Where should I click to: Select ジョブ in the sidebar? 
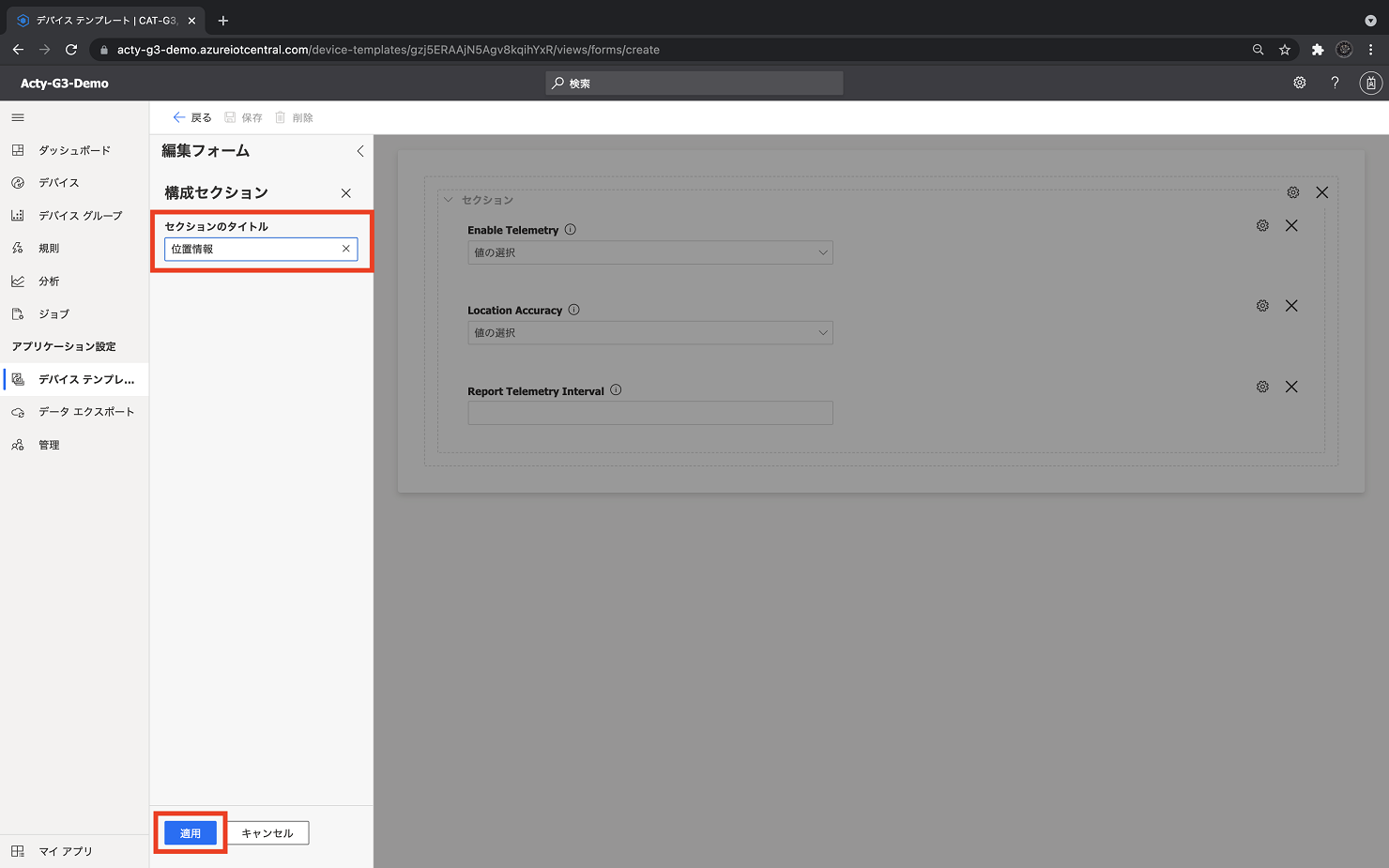click(x=74, y=314)
